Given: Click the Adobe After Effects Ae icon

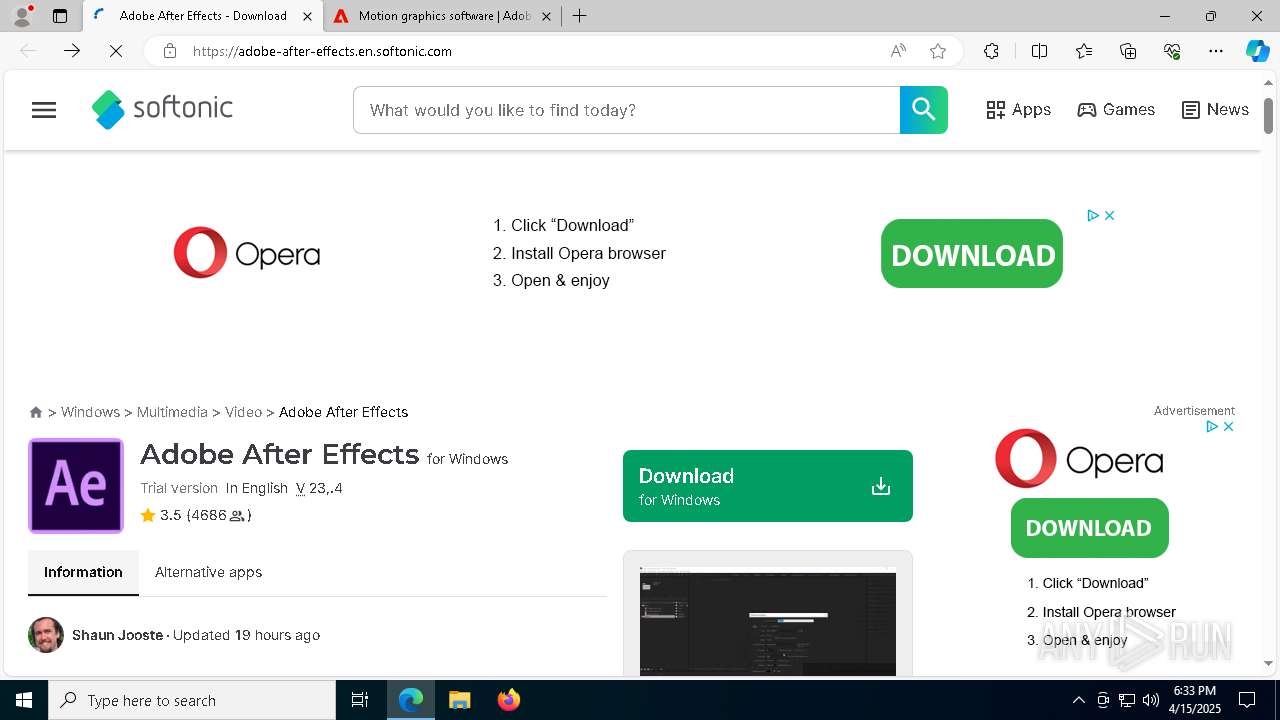Looking at the screenshot, I should [x=76, y=486].
